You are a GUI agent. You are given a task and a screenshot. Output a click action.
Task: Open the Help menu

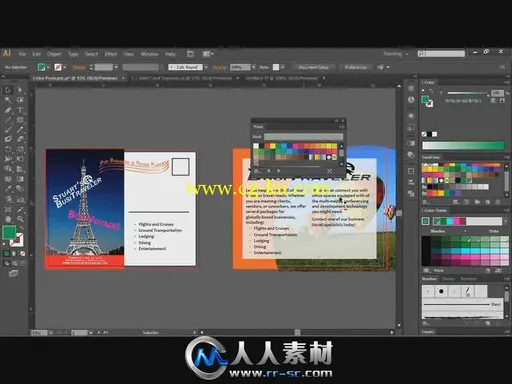[170, 54]
